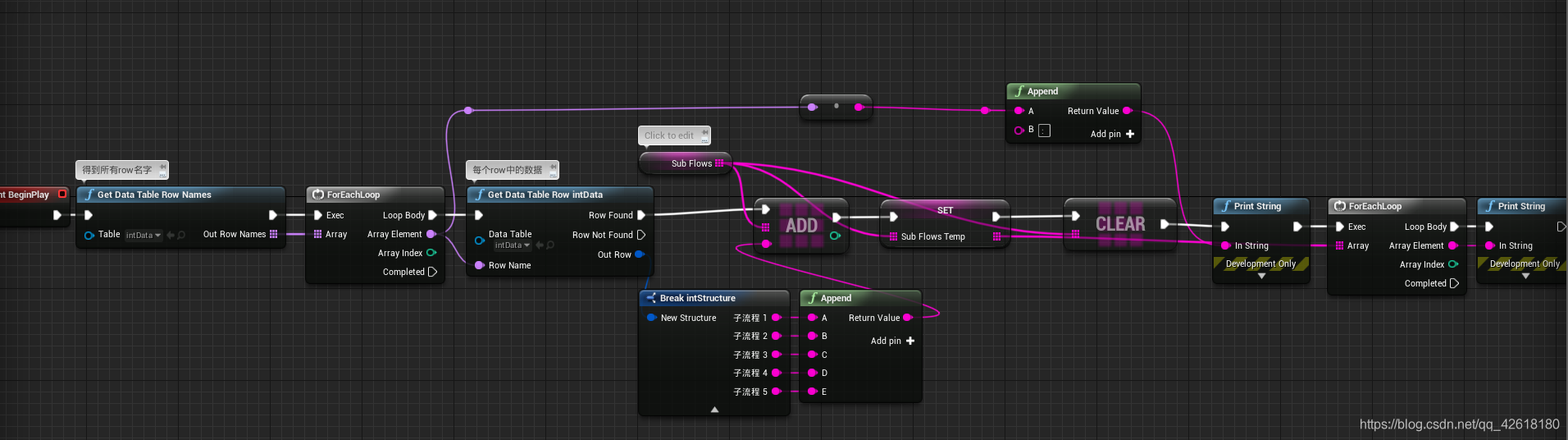The image size is (1568, 440).
Task: Click second ForEachLoop Array Element pin
Action: (x=1453, y=245)
